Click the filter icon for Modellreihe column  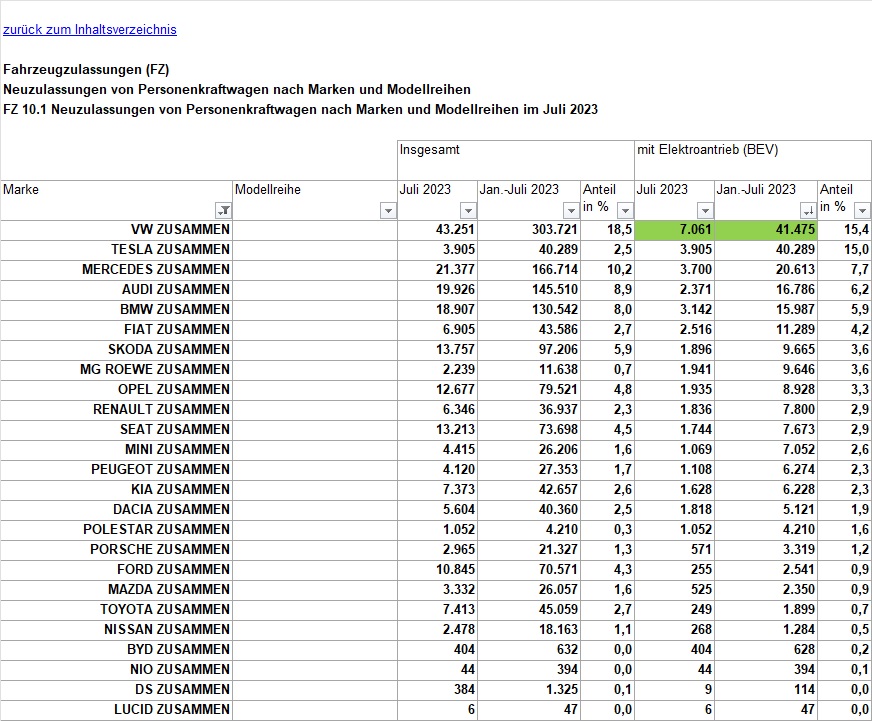389,210
